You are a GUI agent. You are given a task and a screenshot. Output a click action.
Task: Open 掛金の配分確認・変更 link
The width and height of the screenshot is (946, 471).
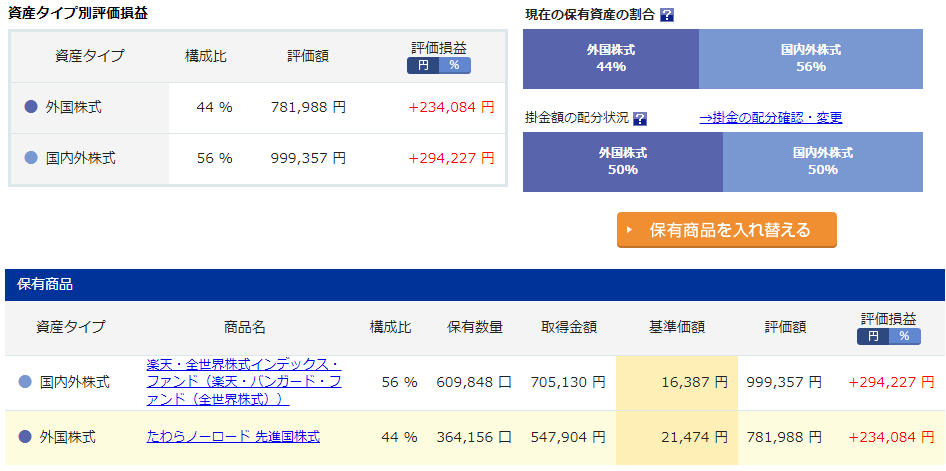point(770,118)
